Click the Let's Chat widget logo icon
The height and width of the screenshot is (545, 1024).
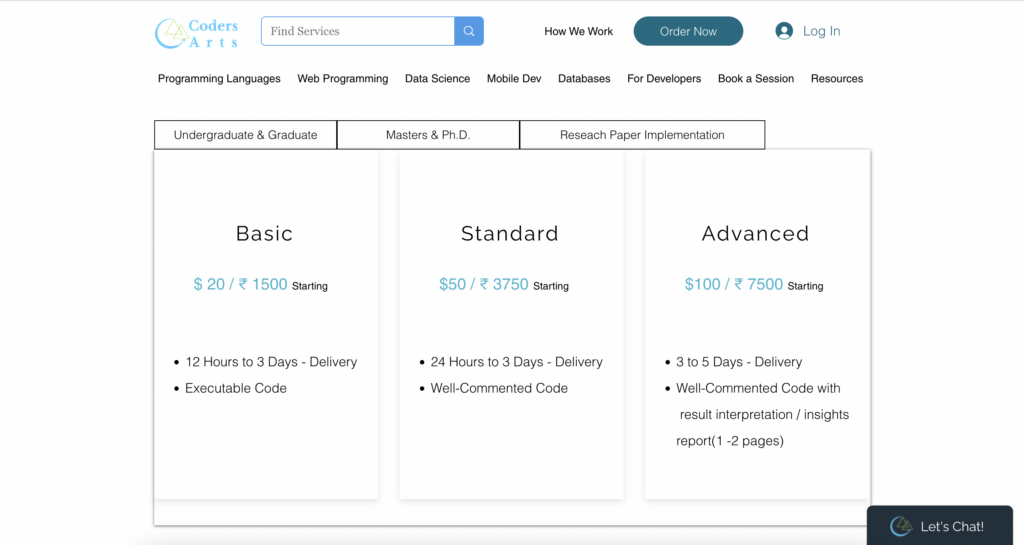click(x=901, y=526)
